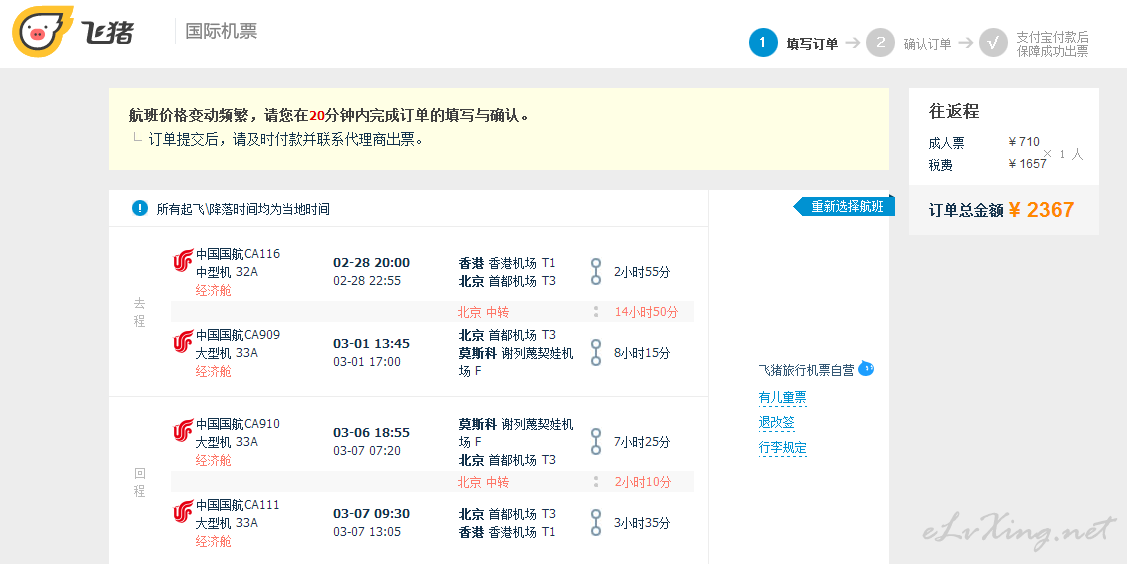Open the 退改签 policy link
The image size is (1127, 564).
click(776, 422)
